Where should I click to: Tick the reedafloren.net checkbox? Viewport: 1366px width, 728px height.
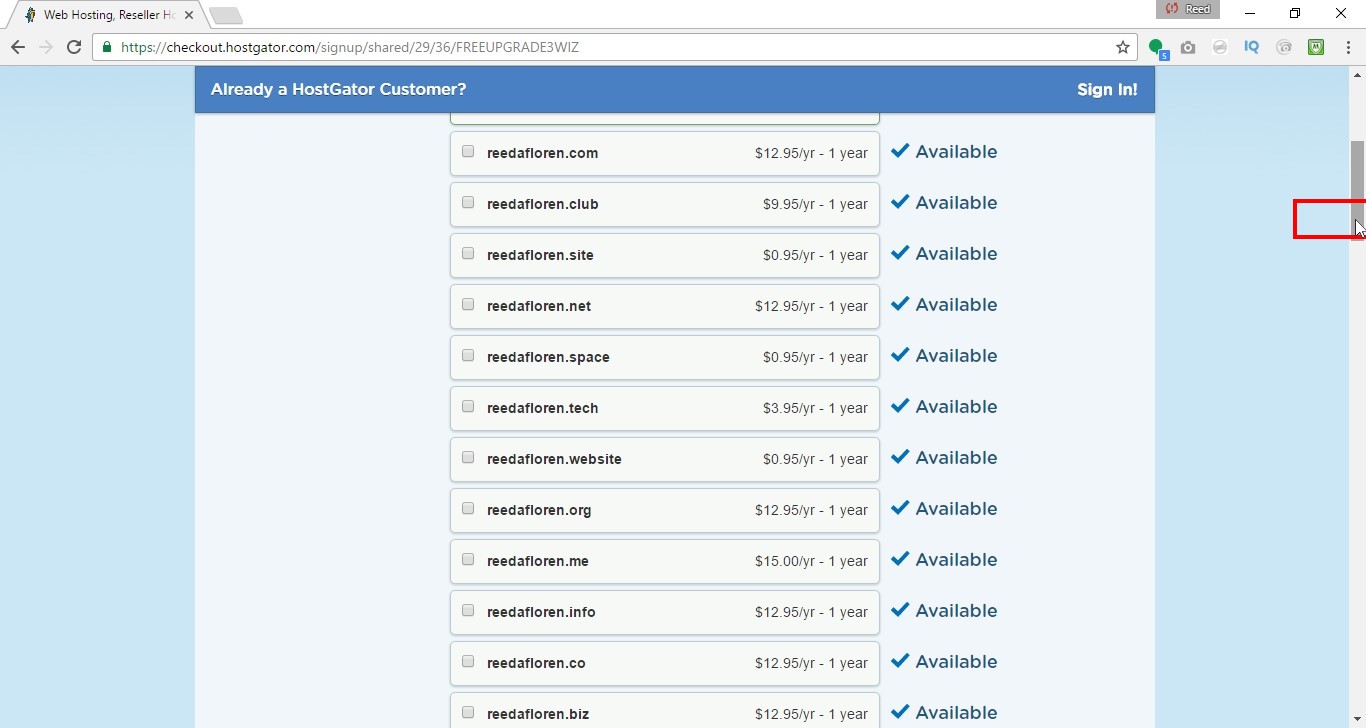[468, 305]
